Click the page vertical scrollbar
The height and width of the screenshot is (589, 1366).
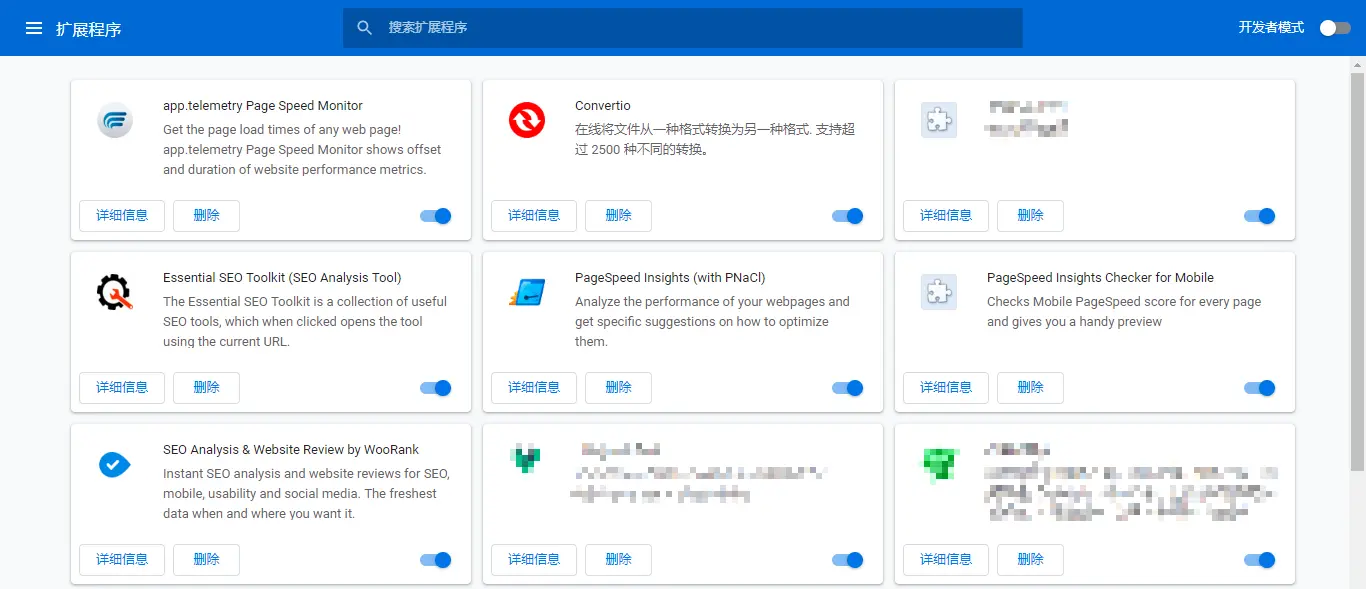(1358, 270)
